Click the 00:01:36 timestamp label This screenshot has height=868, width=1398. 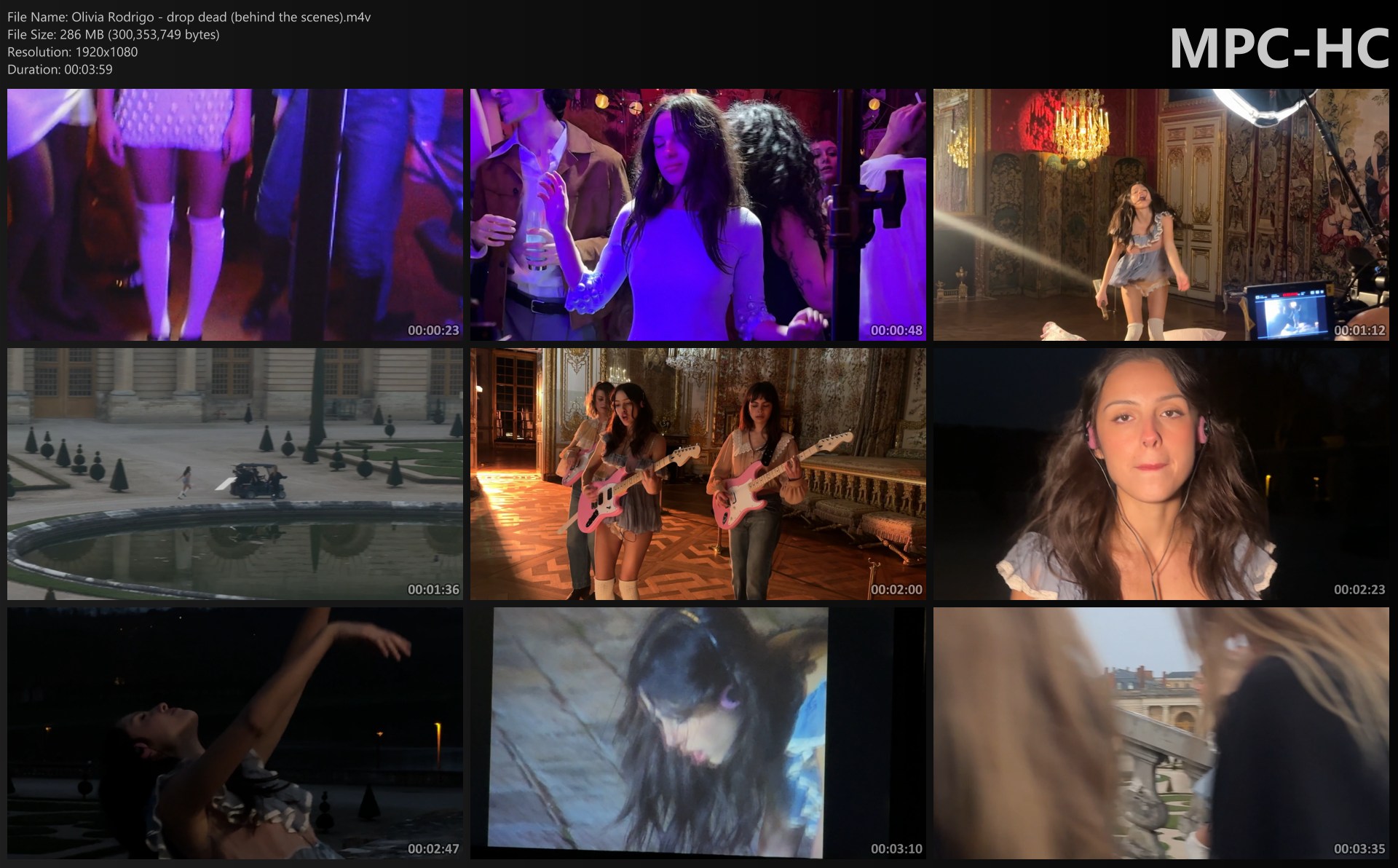[433, 589]
